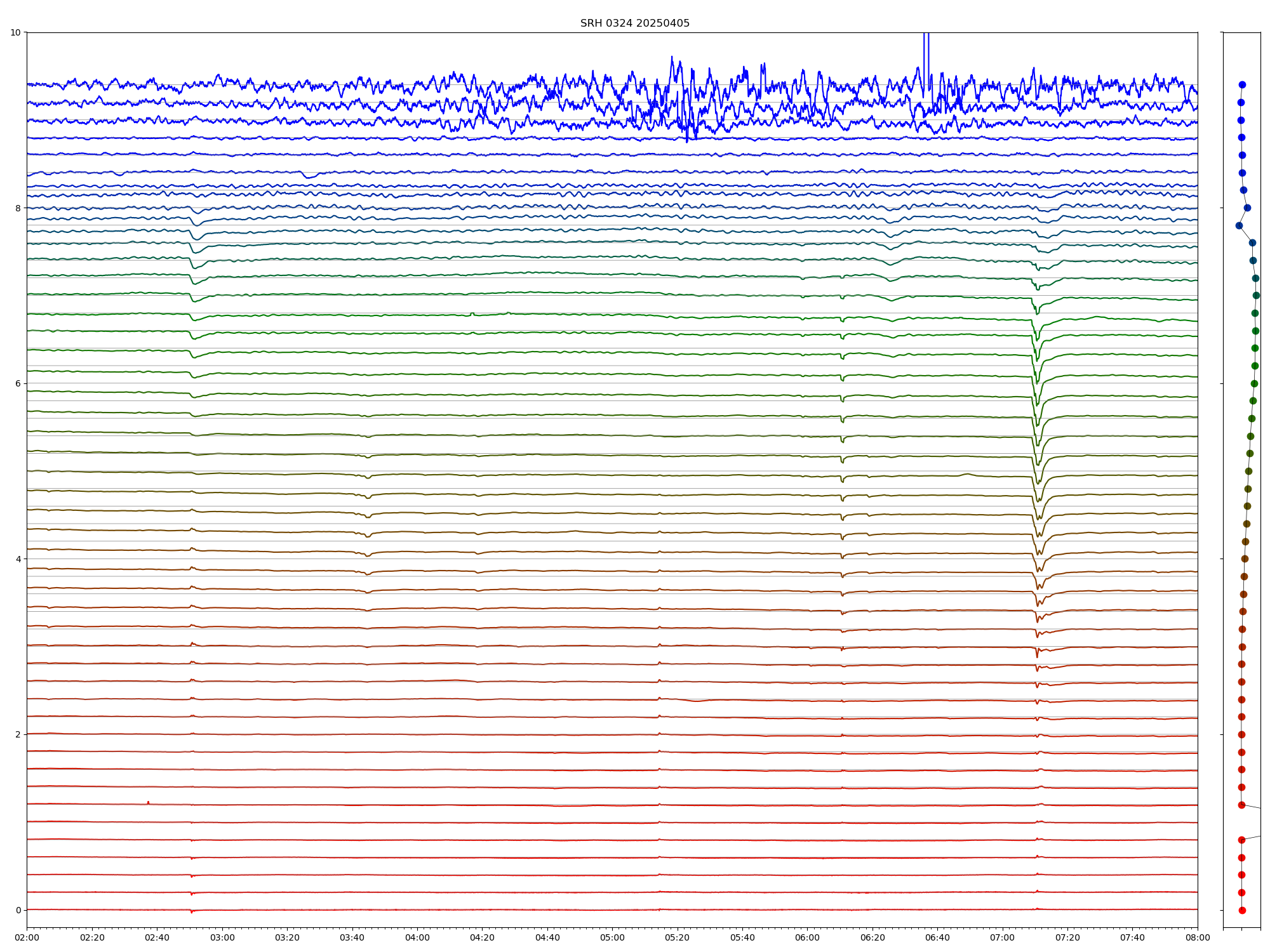Click the y-axis label 8

(x=18, y=208)
